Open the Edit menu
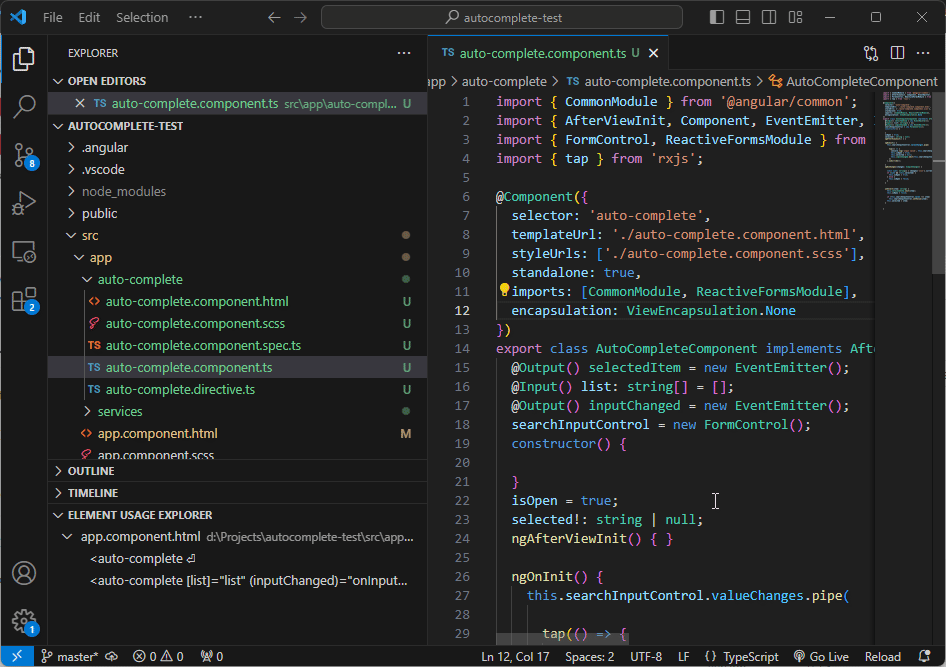Viewport: 946px width, 667px height. [x=89, y=17]
